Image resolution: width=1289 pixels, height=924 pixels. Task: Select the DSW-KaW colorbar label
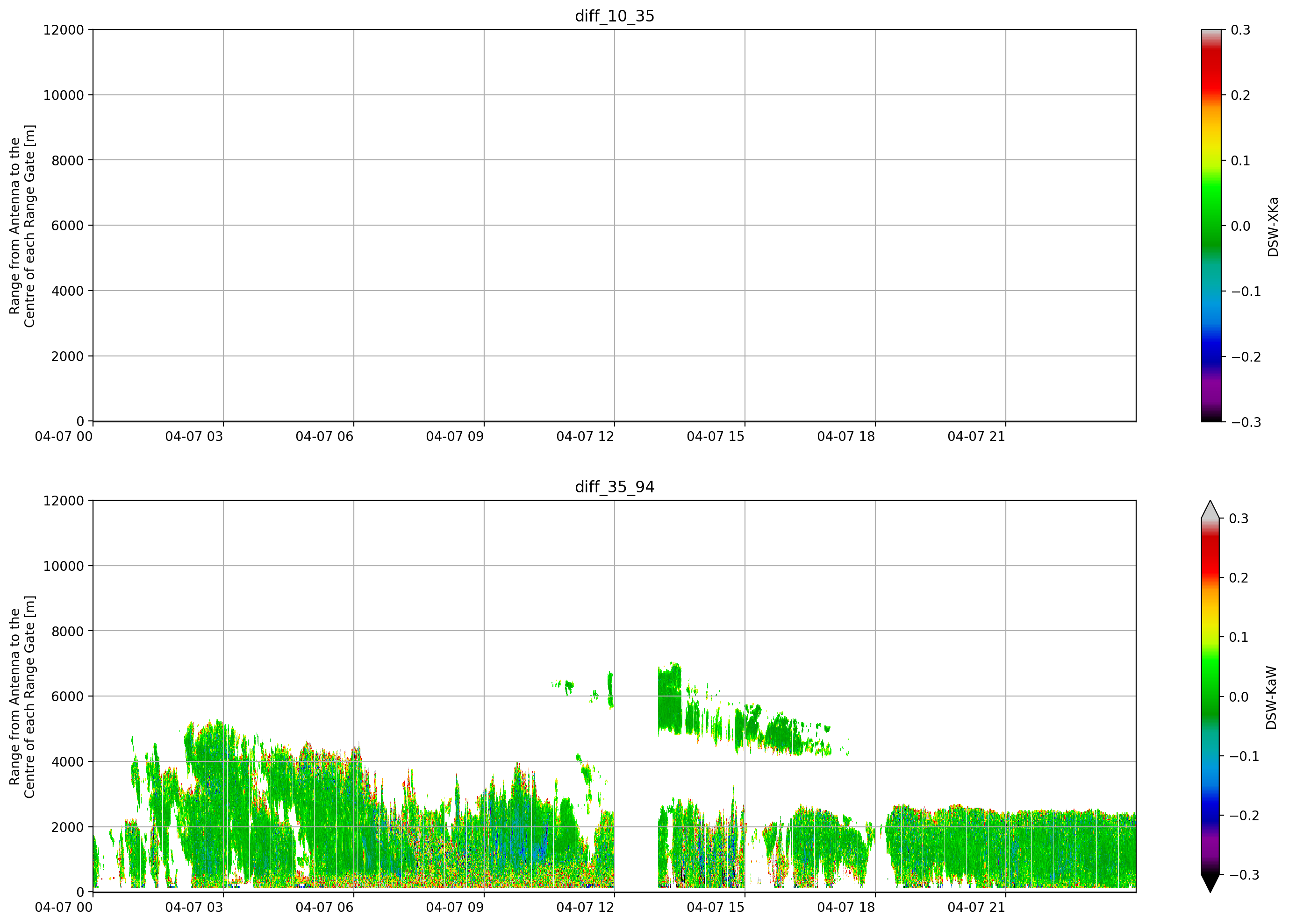point(1271,697)
